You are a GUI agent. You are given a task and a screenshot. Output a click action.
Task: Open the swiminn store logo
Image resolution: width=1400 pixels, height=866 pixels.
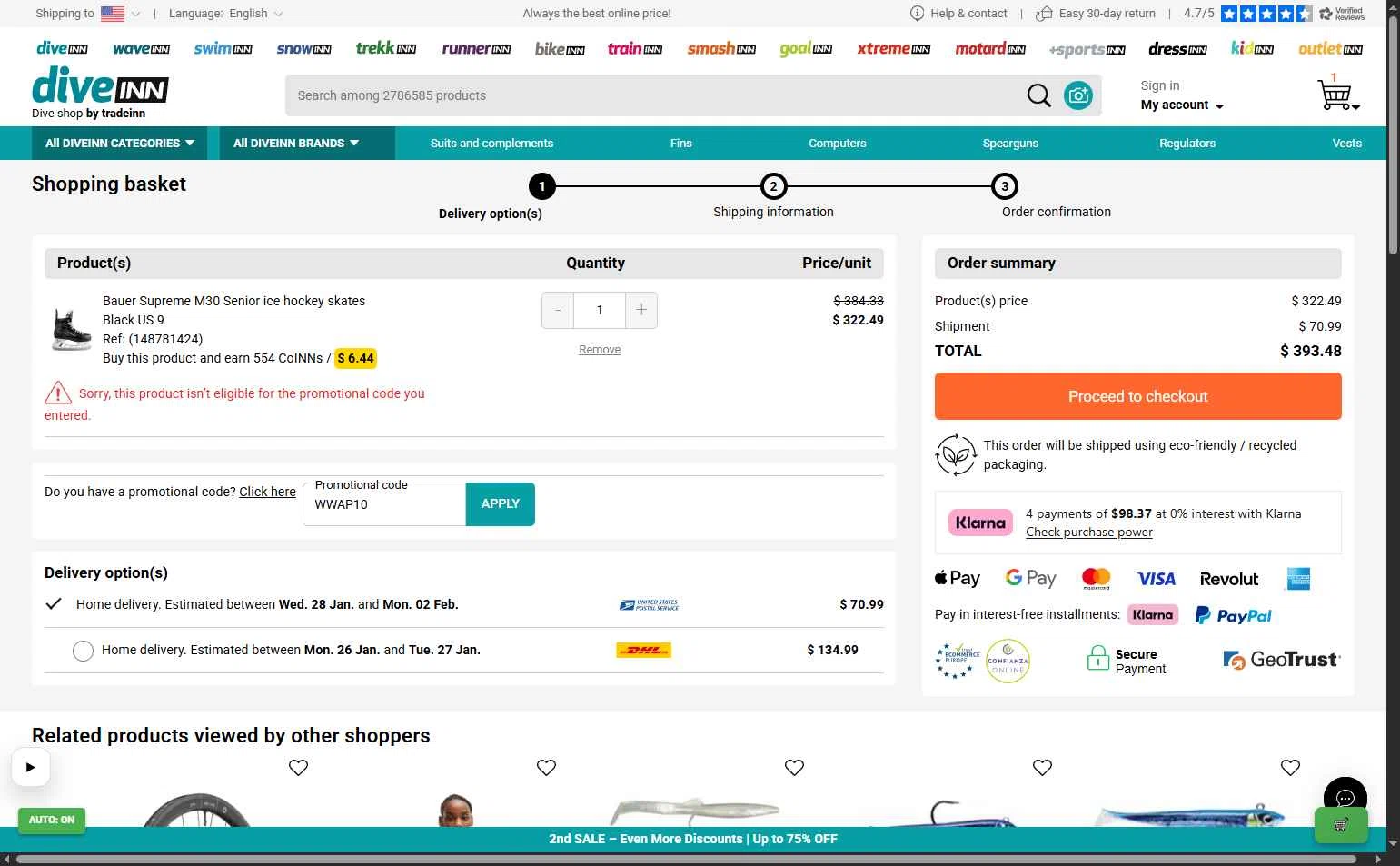pos(223,49)
